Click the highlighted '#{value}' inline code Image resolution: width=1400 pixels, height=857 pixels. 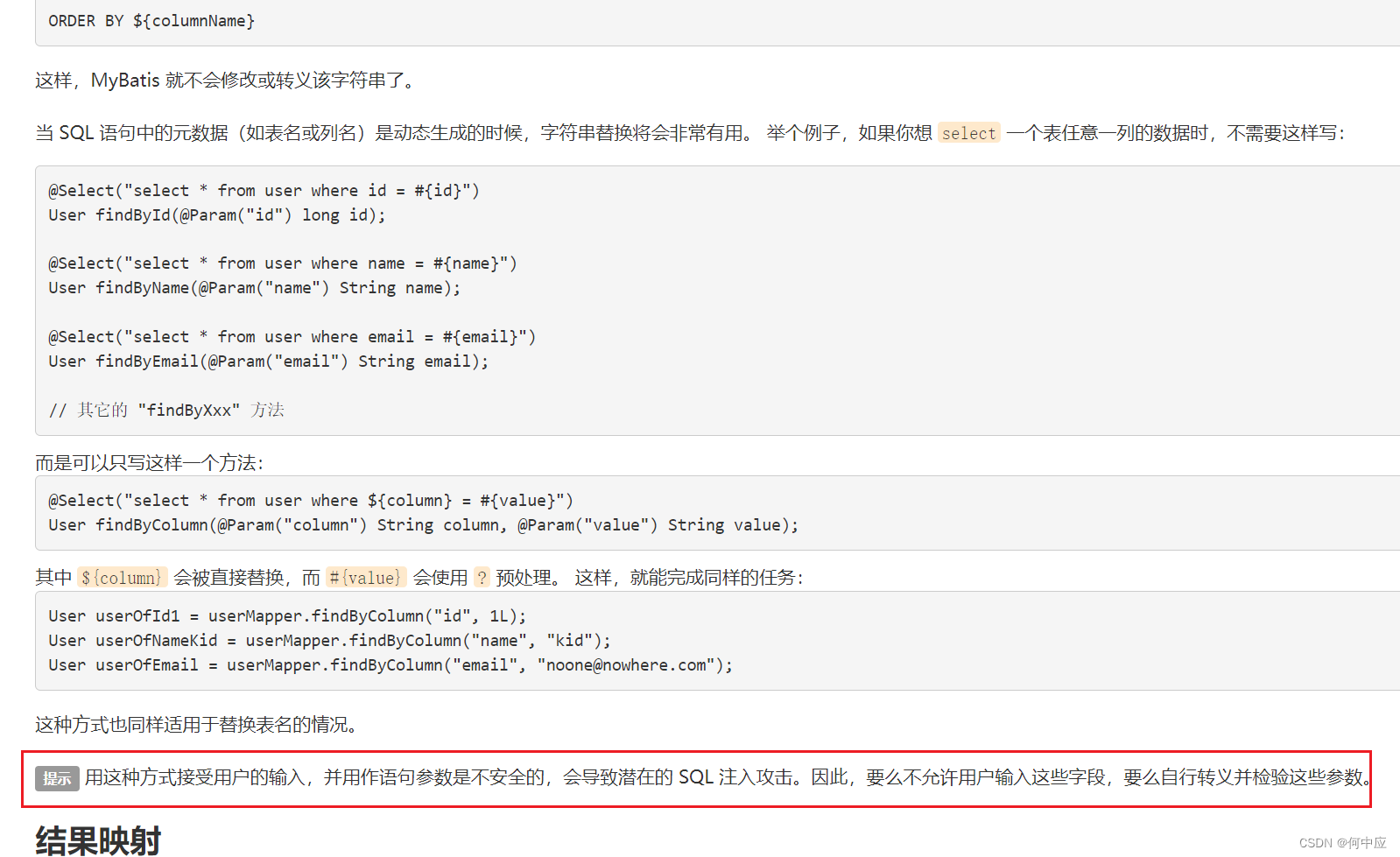coord(366,578)
